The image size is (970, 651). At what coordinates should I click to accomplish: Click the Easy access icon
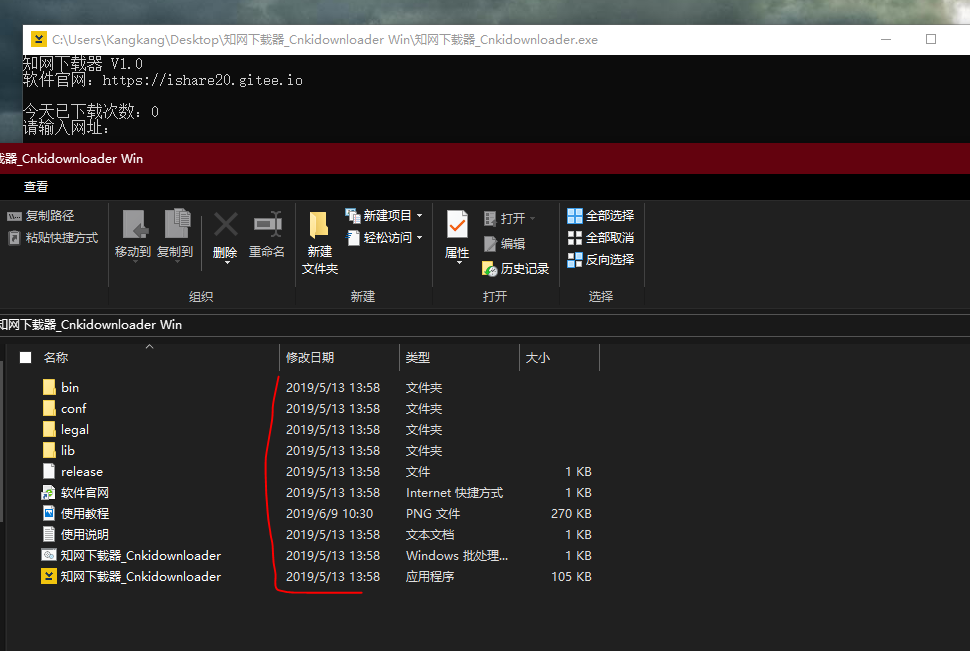point(353,238)
